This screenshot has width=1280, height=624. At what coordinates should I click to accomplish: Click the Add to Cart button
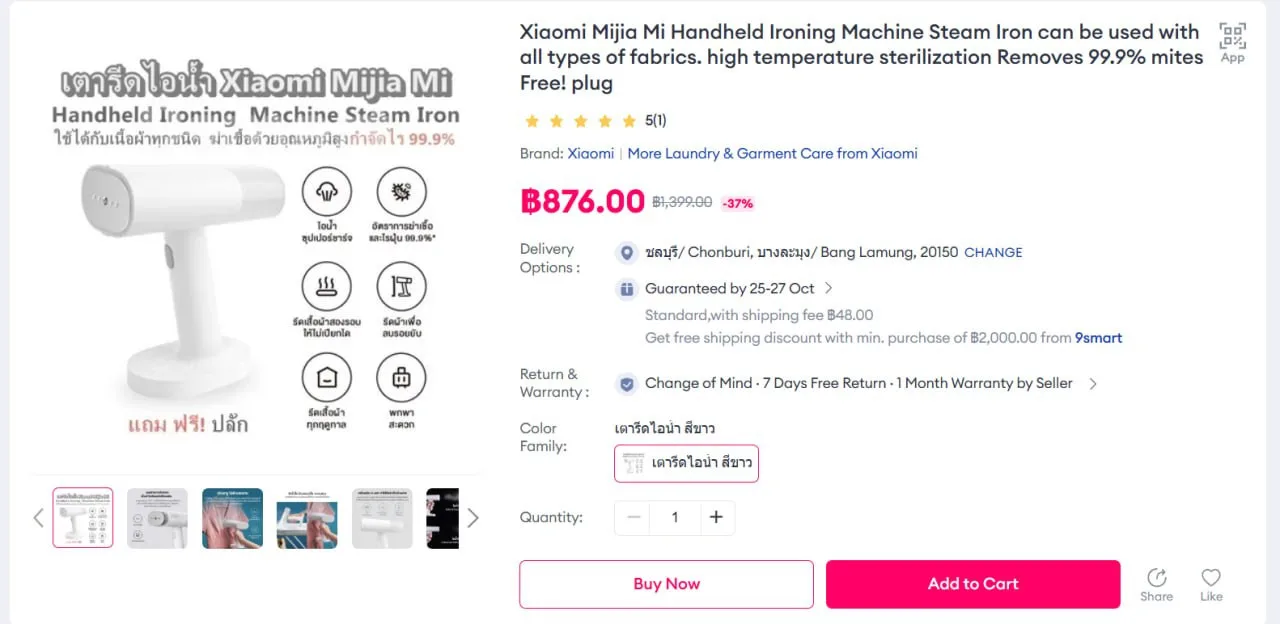click(x=973, y=584)
